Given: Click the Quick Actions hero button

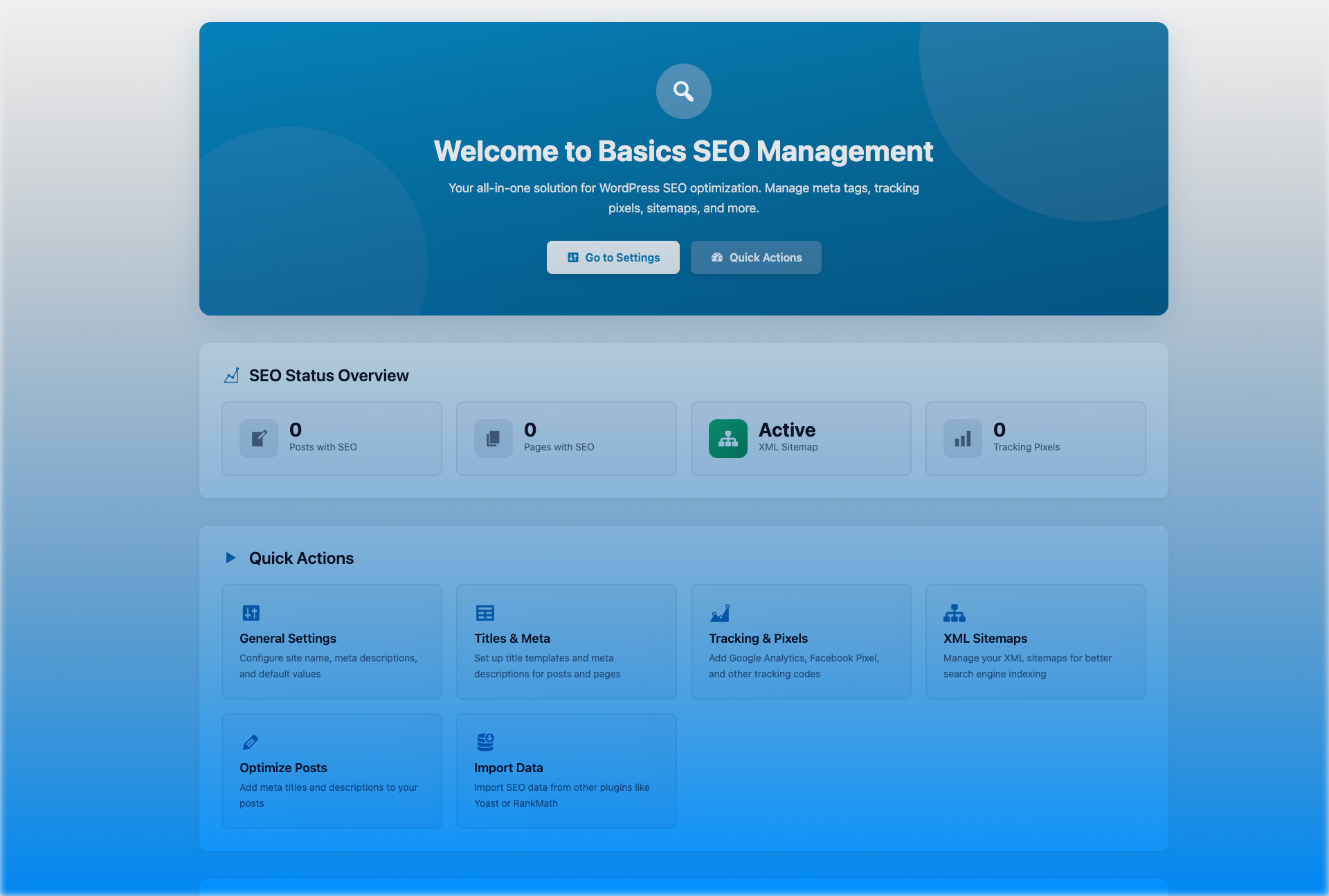Looking at the screenshot, I should tap(756, 257).
